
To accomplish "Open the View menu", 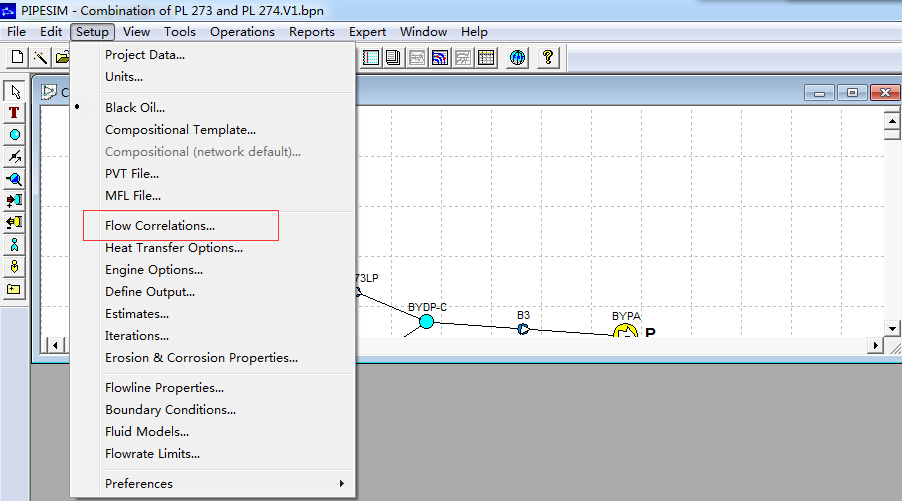I will (136, 32).
